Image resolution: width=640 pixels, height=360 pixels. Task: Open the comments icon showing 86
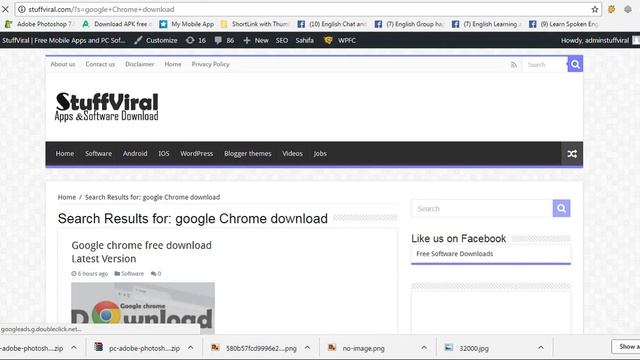(x=224, y=40)
